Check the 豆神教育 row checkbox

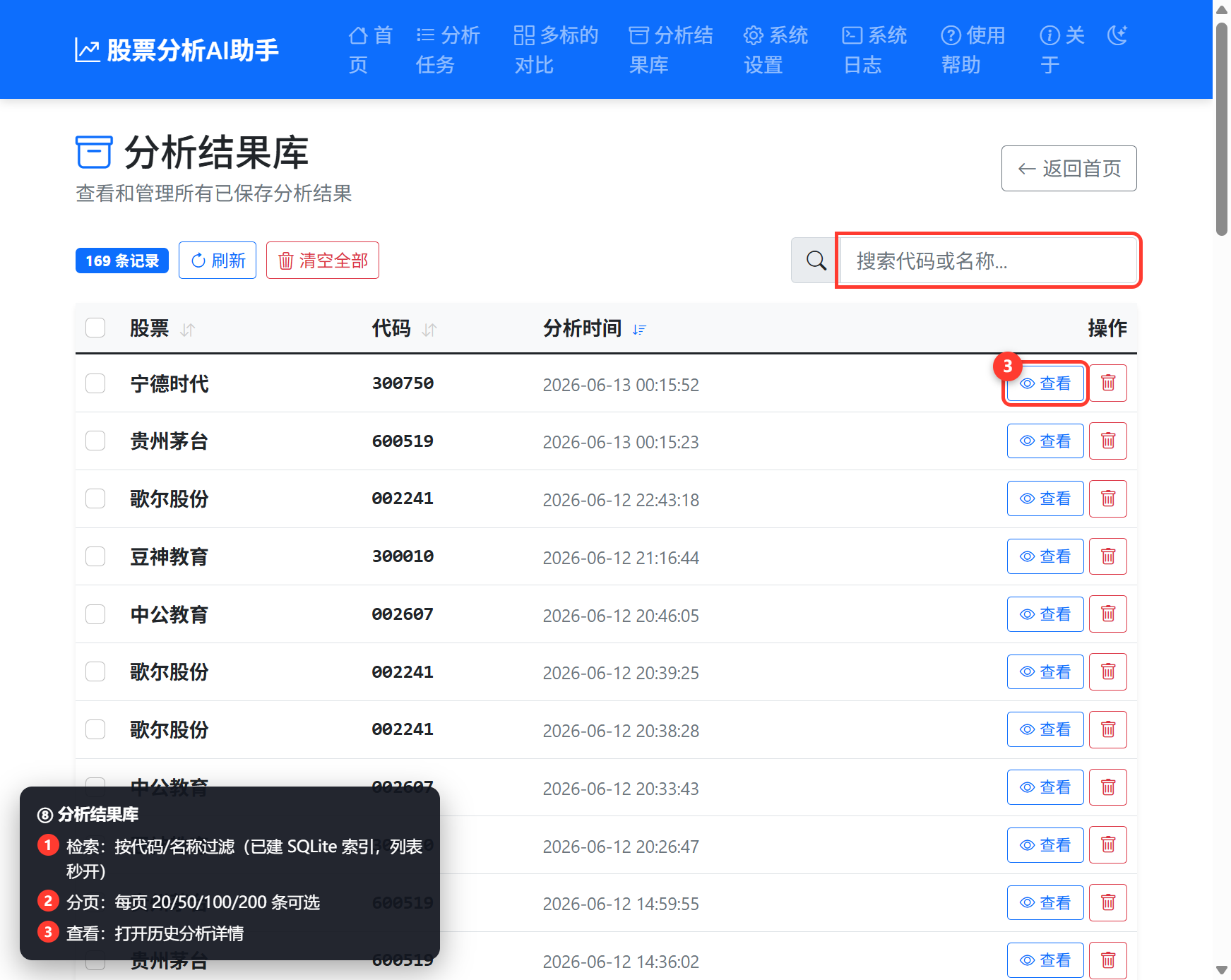(95, 556)
